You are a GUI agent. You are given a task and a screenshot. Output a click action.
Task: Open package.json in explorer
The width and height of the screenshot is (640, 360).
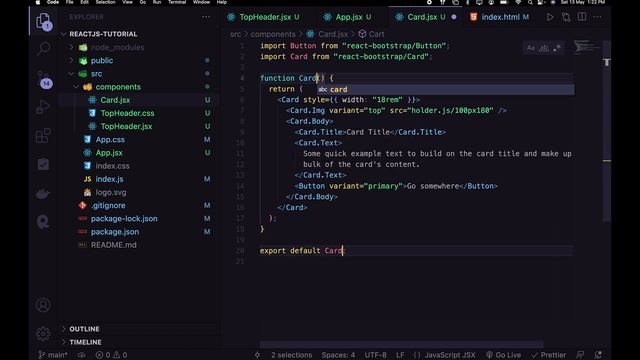click(x=115, y=232)
